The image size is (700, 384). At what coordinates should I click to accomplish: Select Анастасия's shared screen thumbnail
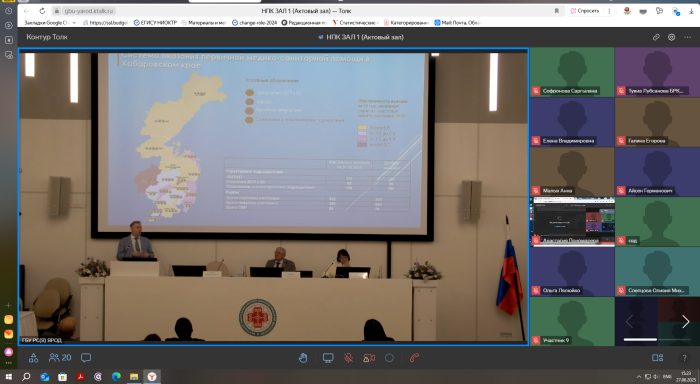click(572, 221)
